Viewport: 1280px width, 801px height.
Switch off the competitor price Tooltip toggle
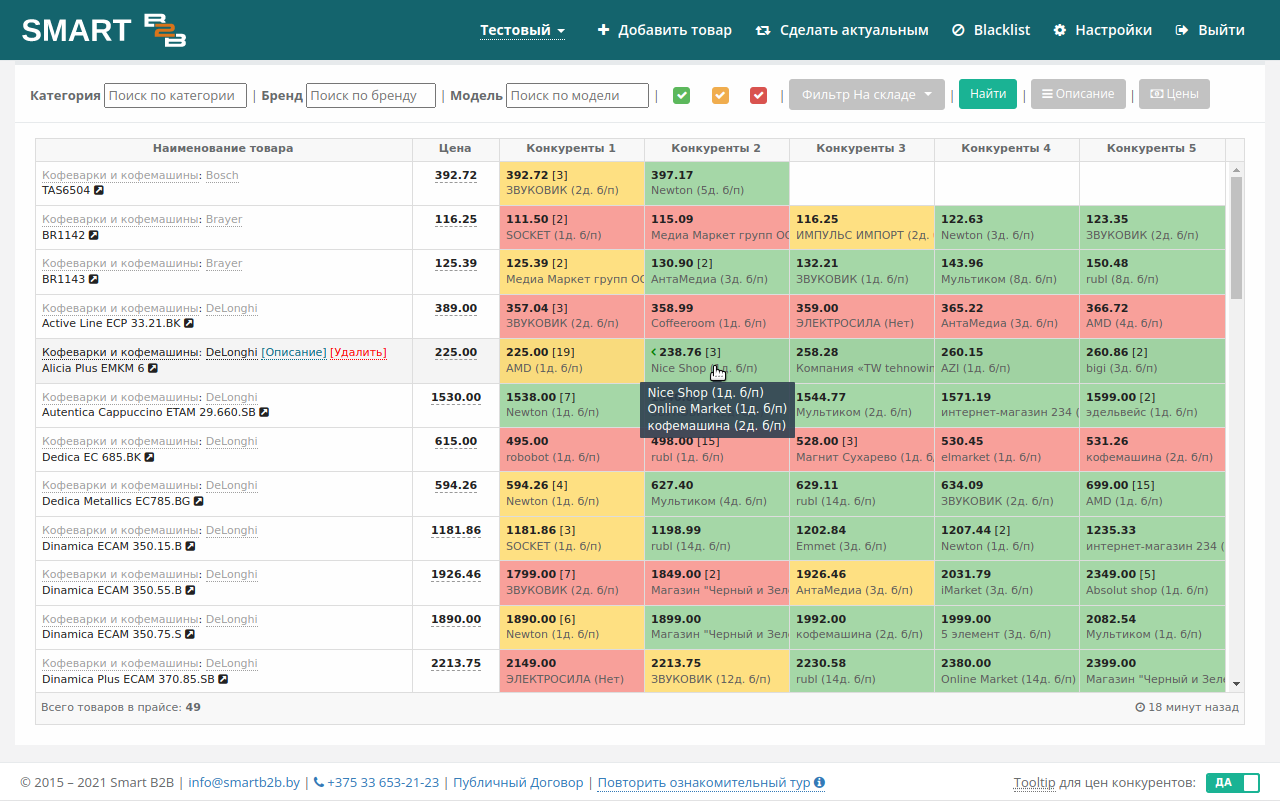pyautogui.click(x=1232, y=783)
